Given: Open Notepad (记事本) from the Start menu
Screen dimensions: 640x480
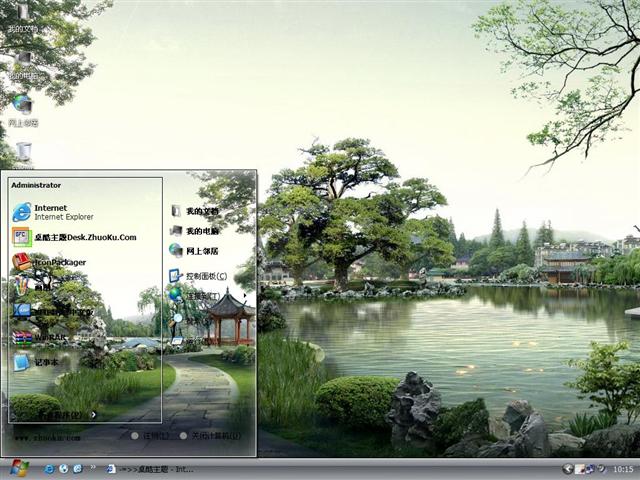Looking at the screenshot, I should [35, 362].
